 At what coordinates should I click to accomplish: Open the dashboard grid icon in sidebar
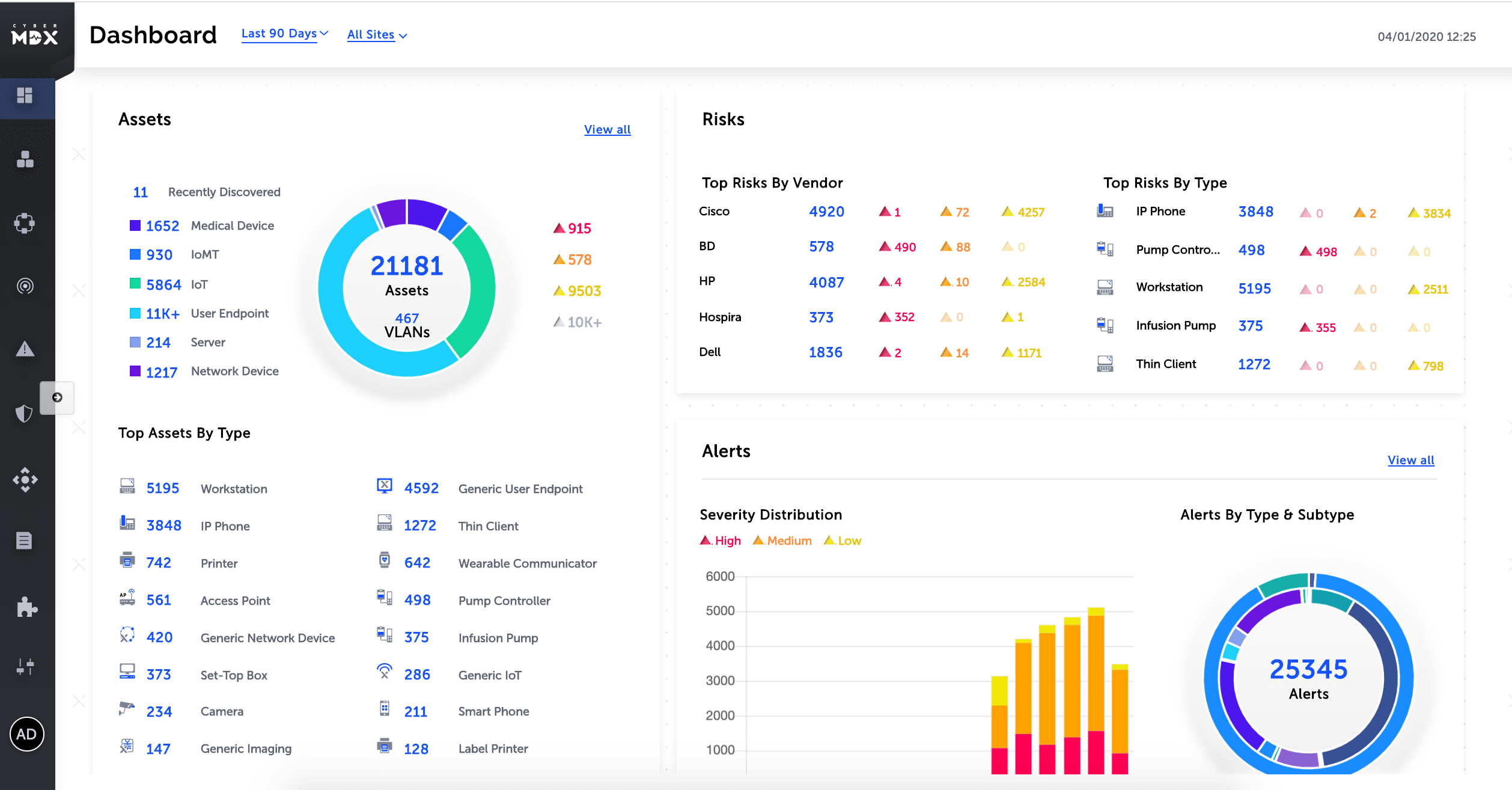click(25, 96)
